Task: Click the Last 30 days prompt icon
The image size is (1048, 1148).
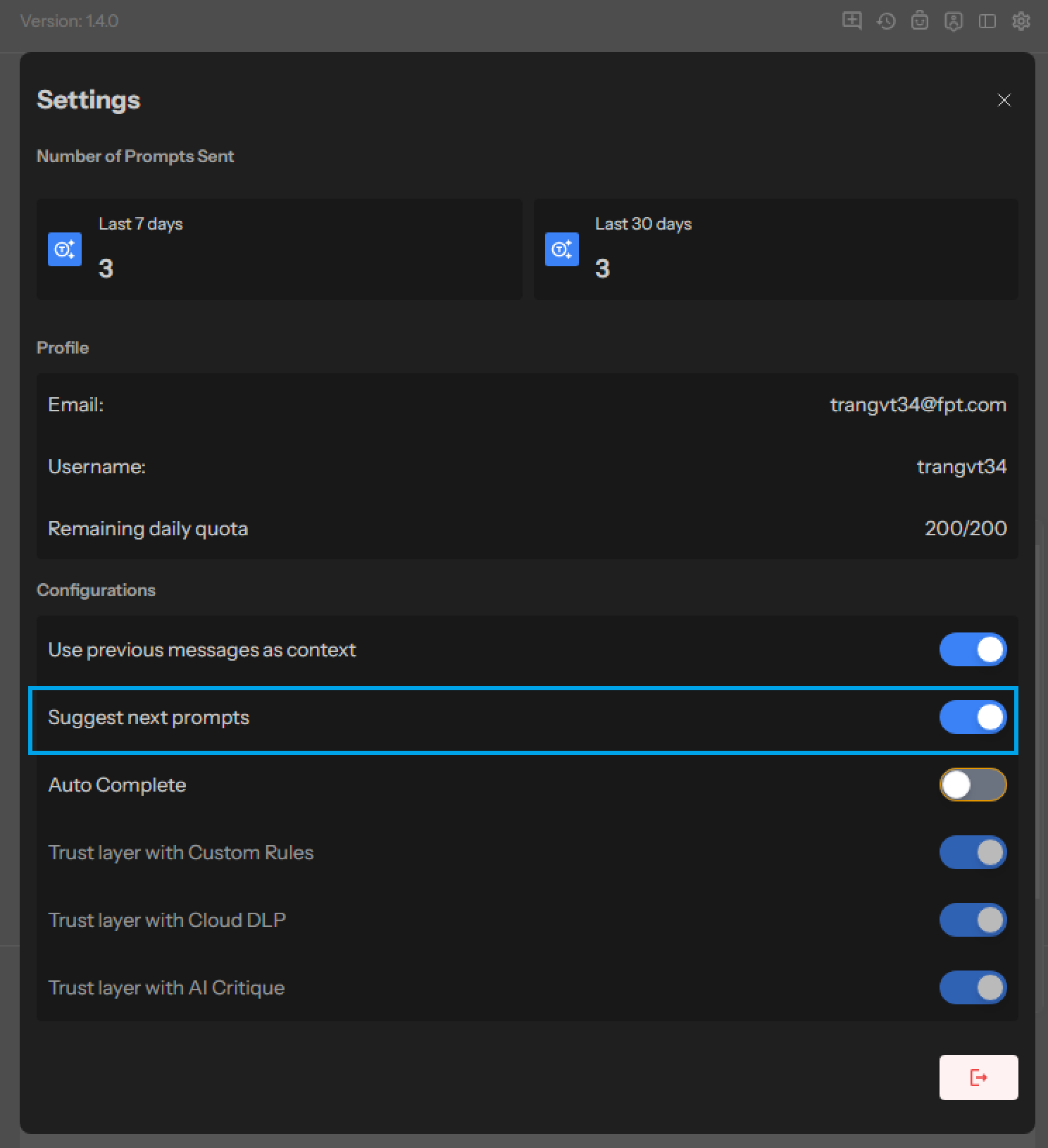Action: pos(562,249)
